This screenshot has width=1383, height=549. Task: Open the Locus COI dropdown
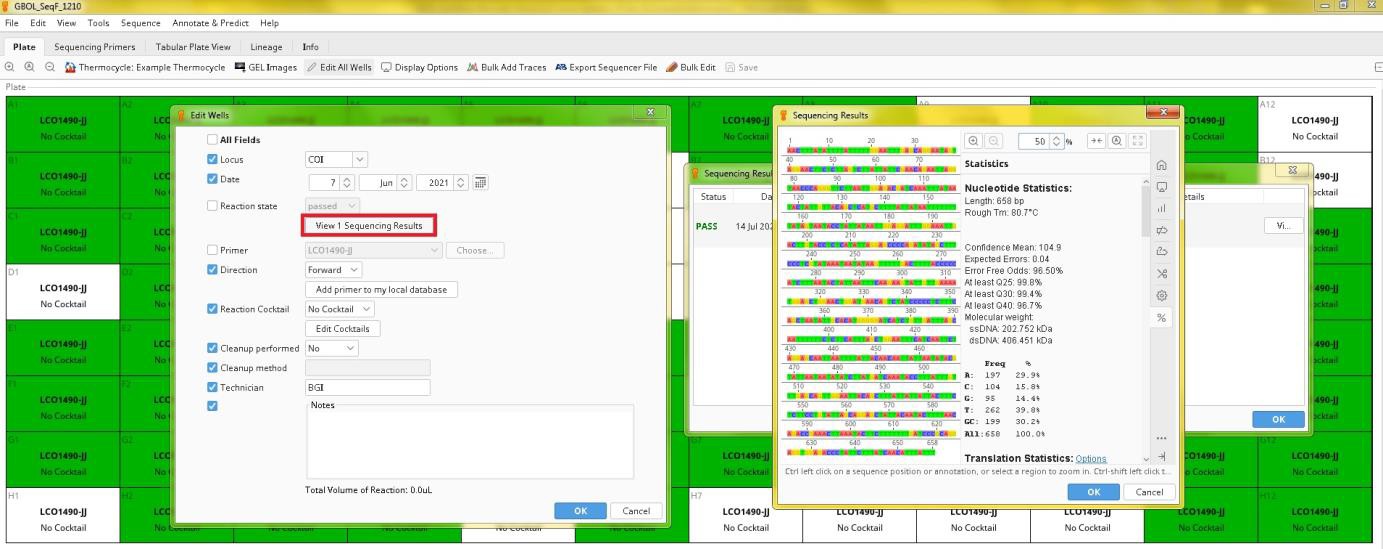pos(360,160)
